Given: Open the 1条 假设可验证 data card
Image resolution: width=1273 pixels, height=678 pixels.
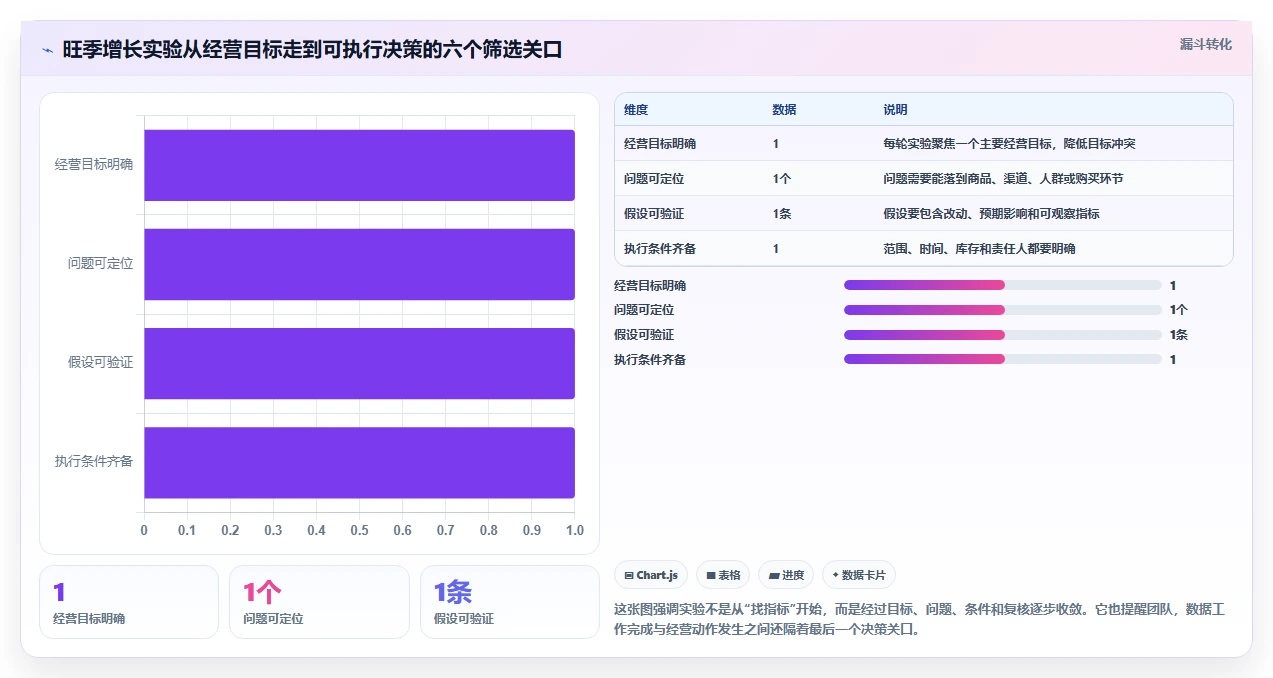Looking at the screenshot, I should pyautogui.click(x=510, y=602).
